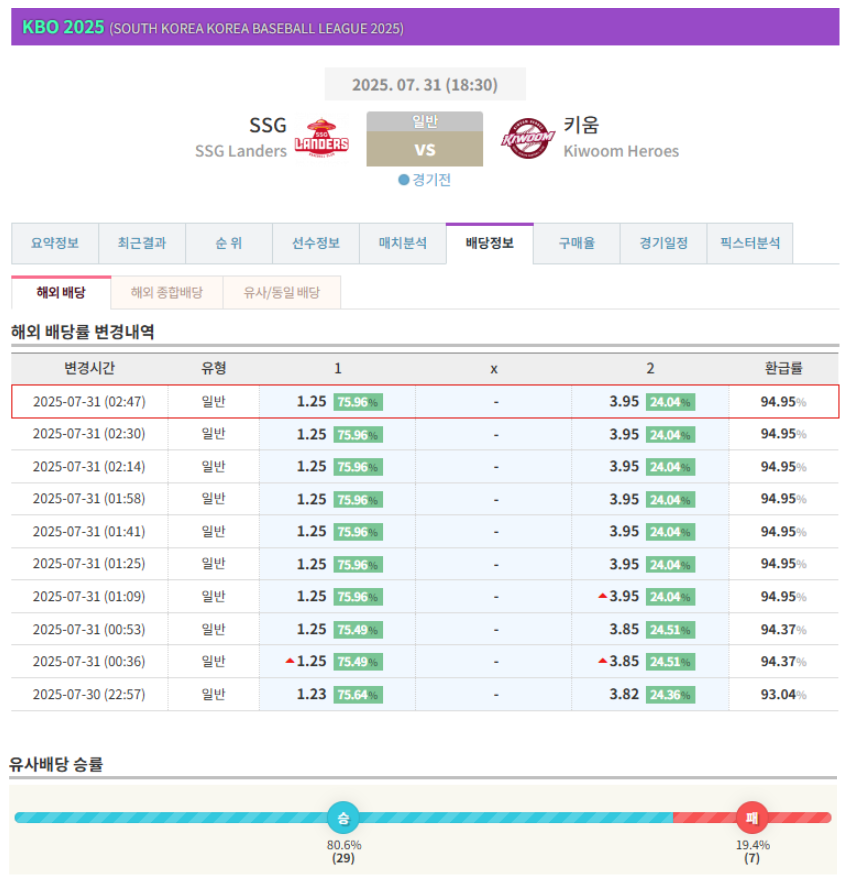The image size is (847, 886).
Task: Click the 75.64% badge in 22:57 row
Action: 358,695
